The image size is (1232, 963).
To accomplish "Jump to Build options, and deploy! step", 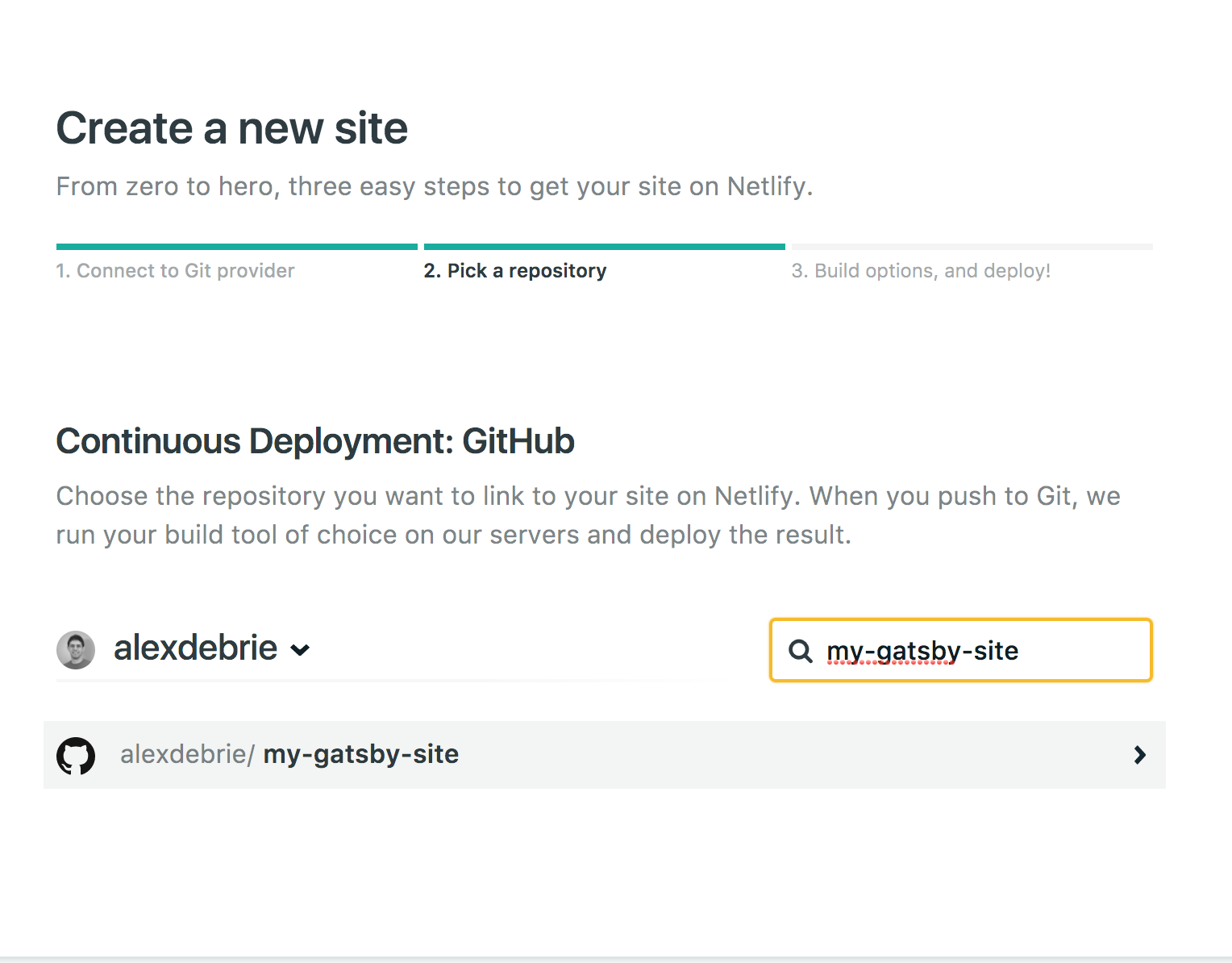I will click(x=921, y=271).
